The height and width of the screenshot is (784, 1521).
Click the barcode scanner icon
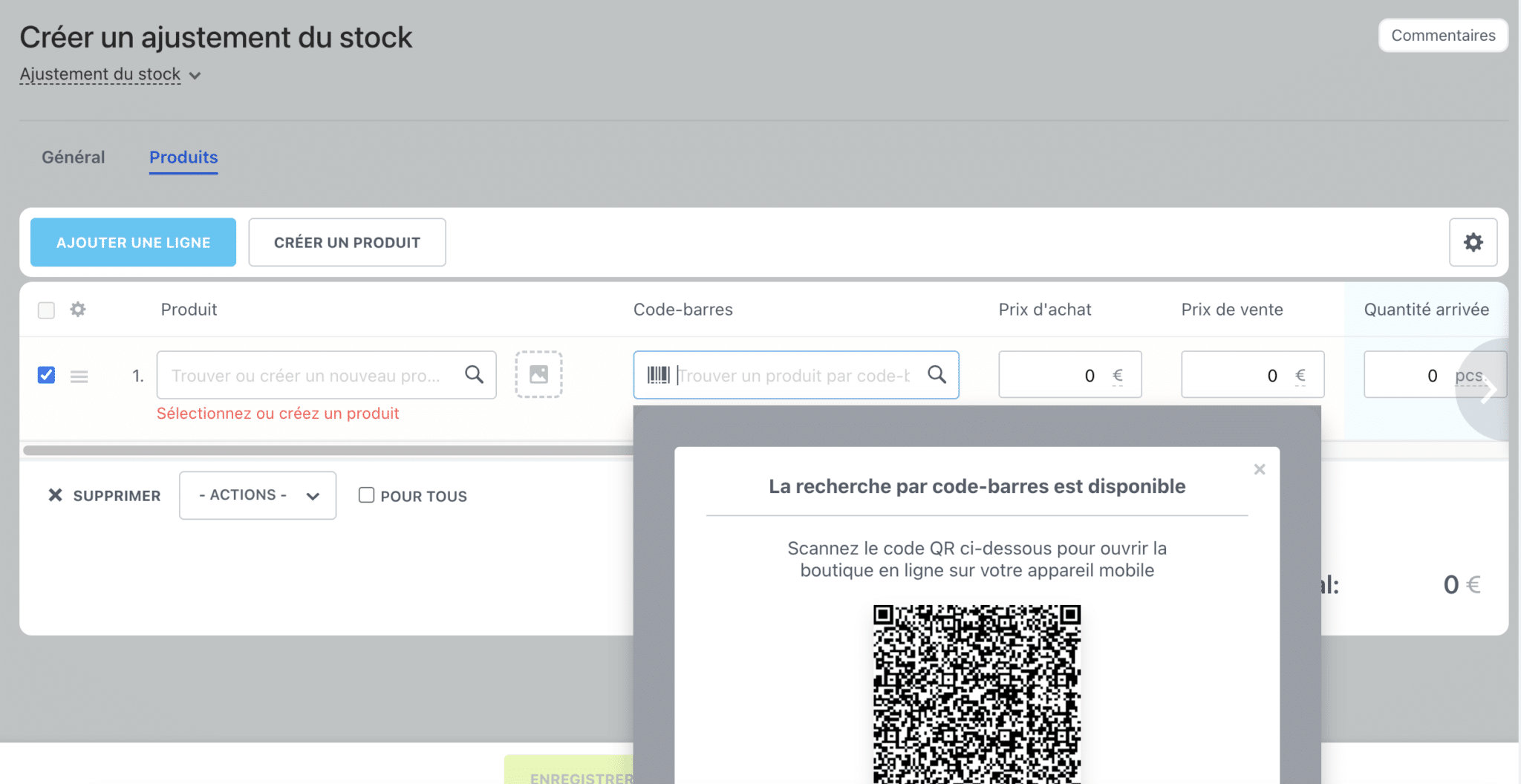(658, 375)
